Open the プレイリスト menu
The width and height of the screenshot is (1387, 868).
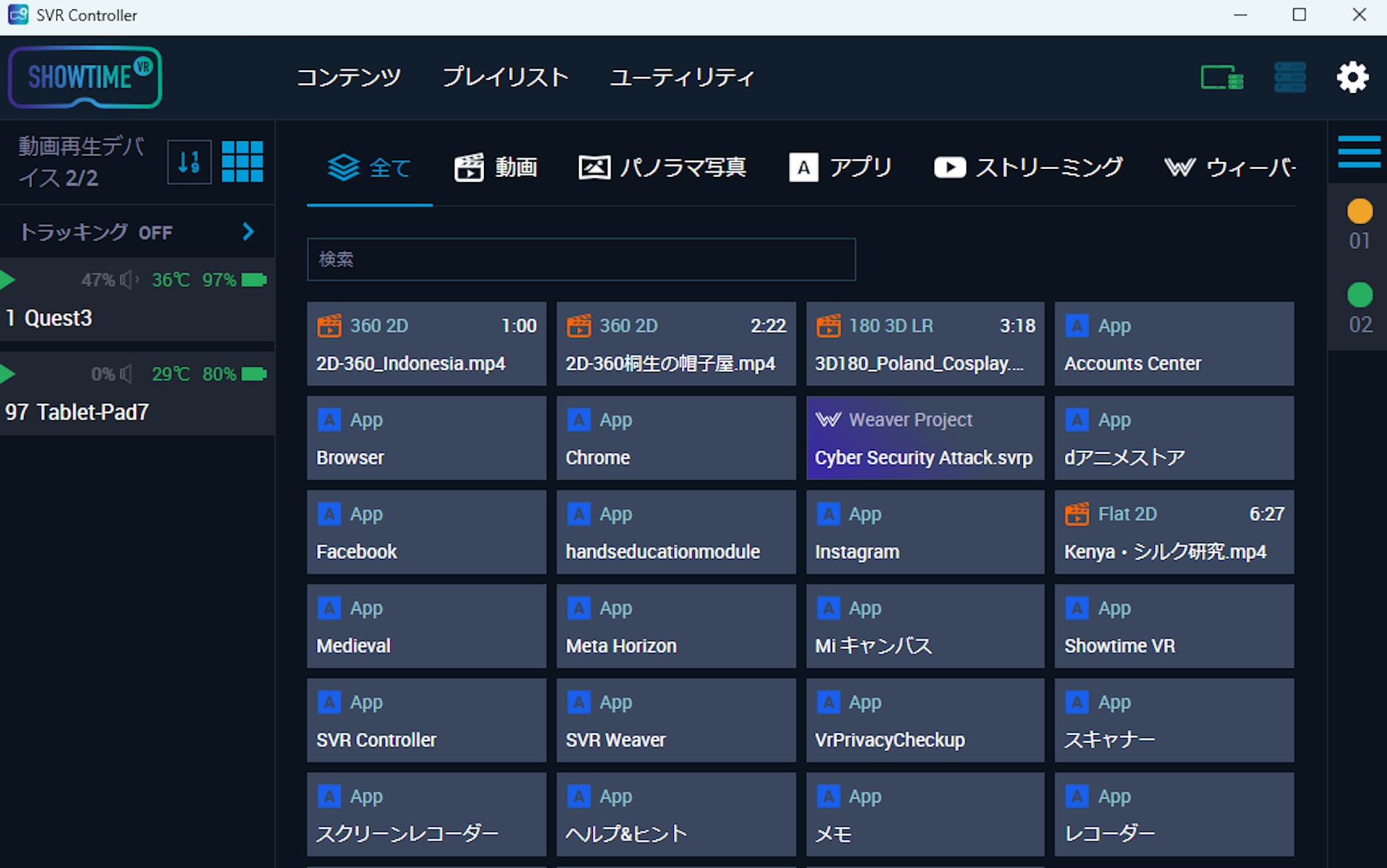(x=505, y=77)
